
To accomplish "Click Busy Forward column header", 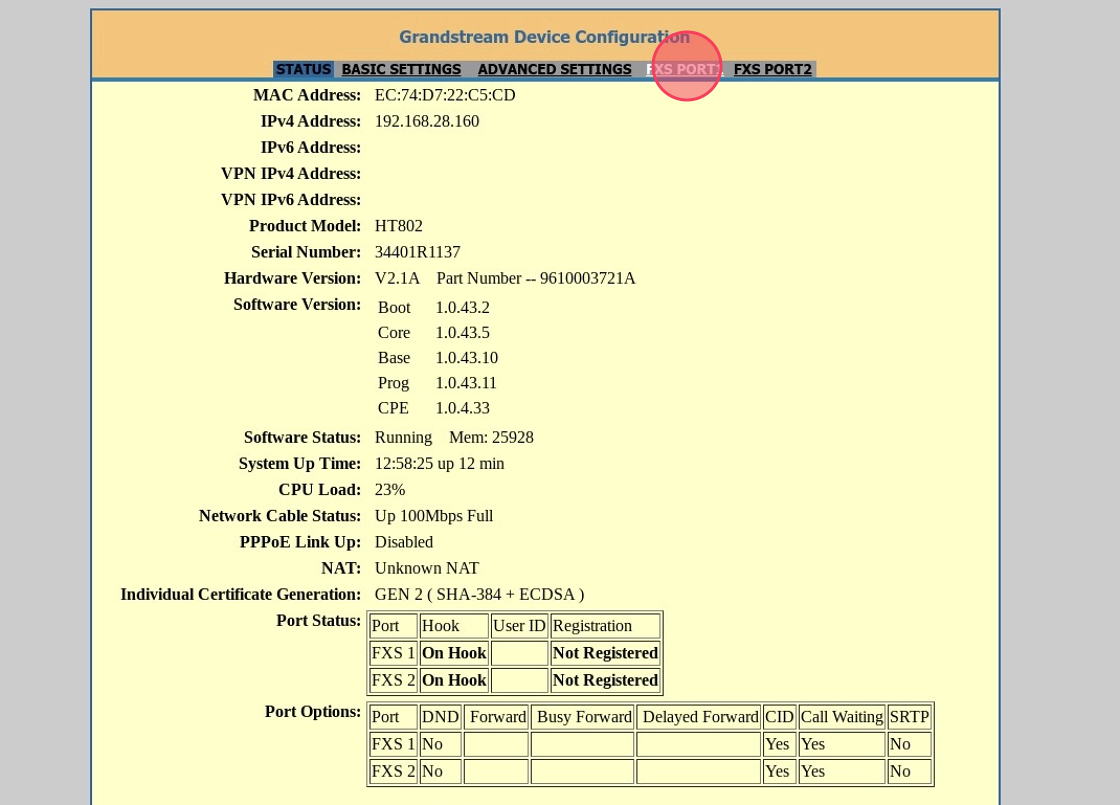I will 583,717.
